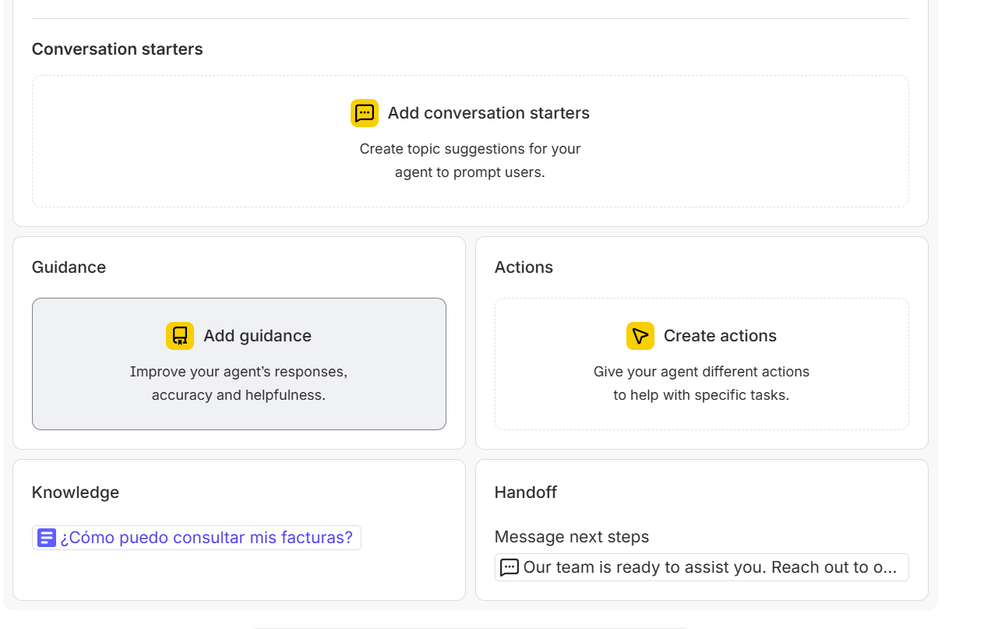Click "Create topic suggestions for your agent" description
This screenshot has width=998, height=629.
click(x=470, y=149)
